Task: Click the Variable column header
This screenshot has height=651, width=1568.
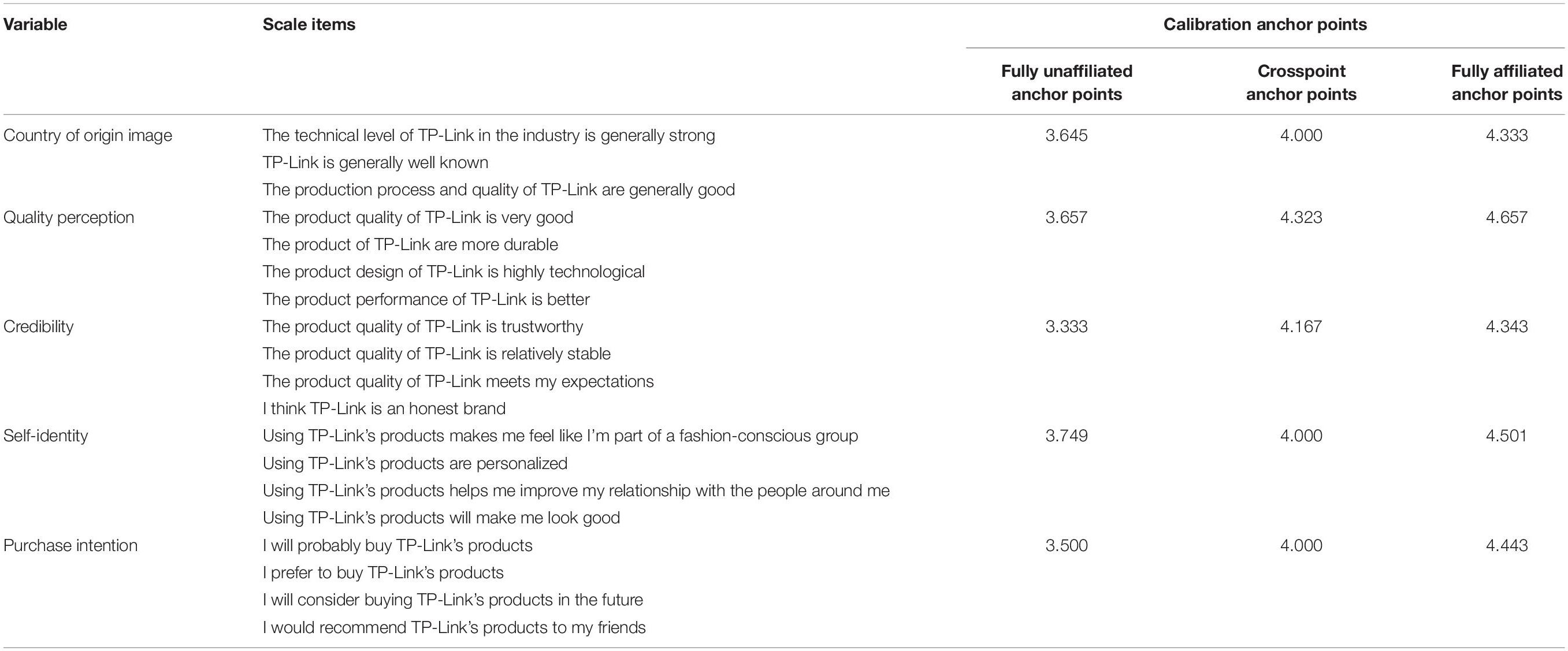Action: click(x=35, y=24)
